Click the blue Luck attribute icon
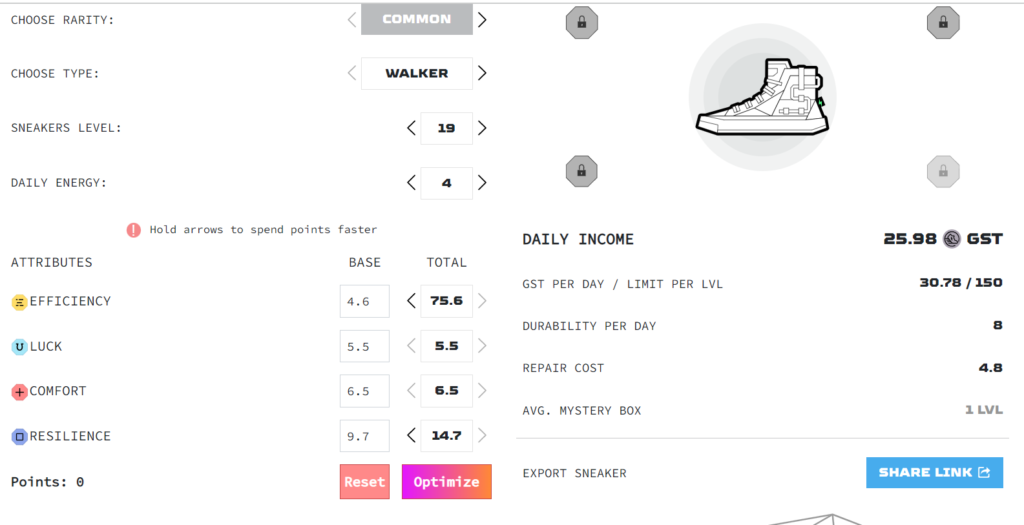This screenshot has height=525, width=1024. [x=20, y=347]
